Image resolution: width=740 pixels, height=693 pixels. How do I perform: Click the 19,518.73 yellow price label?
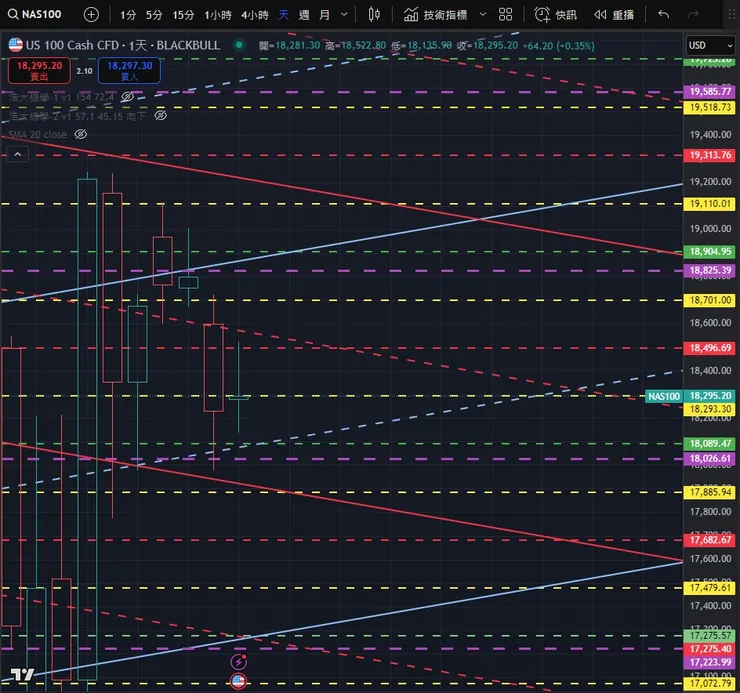coord(710,108)
